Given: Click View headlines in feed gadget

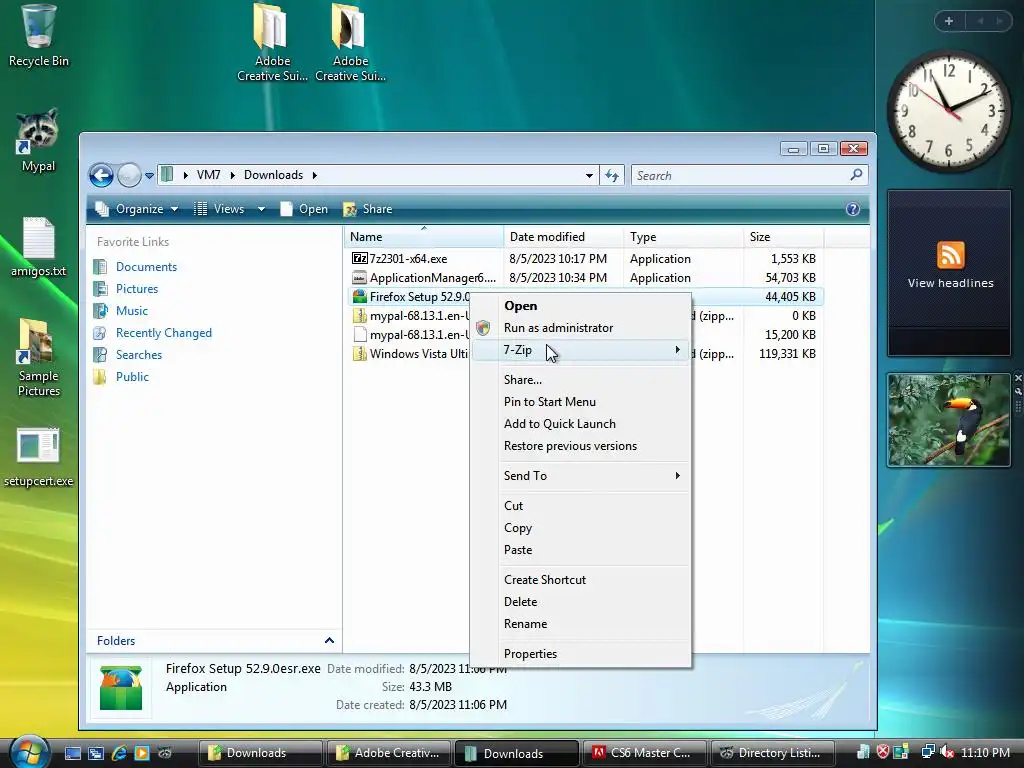Looking at the screenshot, I should (x=950, y=283).
